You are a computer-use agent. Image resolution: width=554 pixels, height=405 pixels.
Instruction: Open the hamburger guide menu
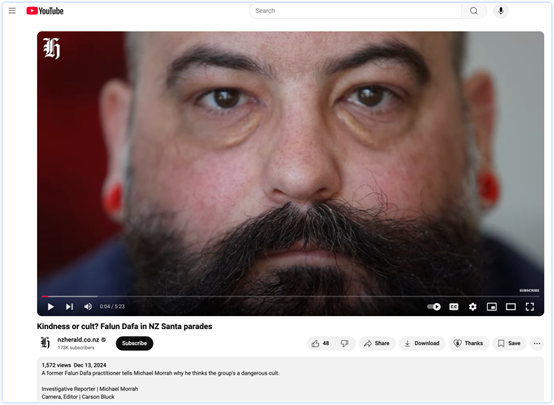tap(12, 11)
